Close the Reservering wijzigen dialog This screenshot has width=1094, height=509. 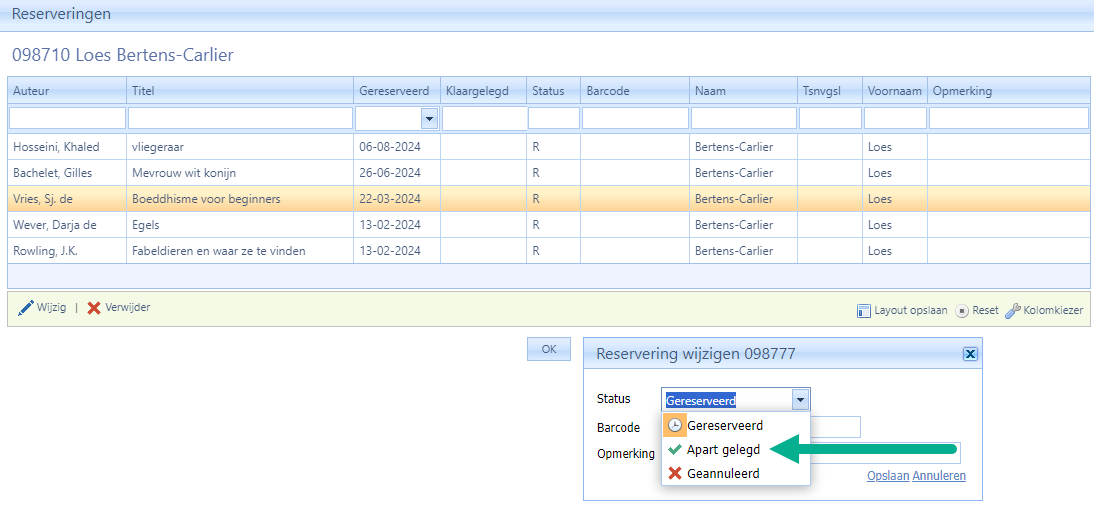(x=969, y=354)
